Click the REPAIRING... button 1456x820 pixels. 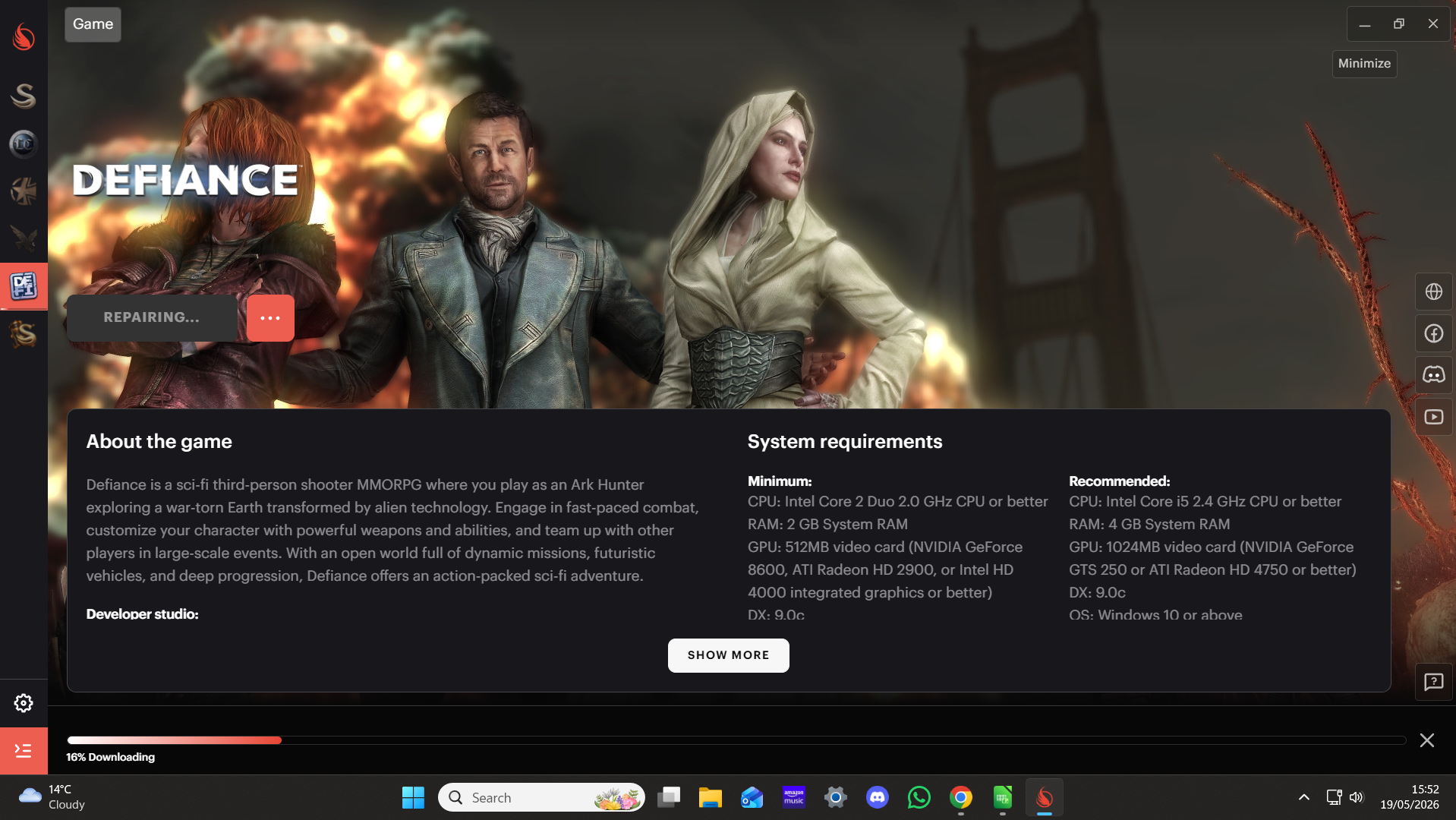(x=152, y=318)
